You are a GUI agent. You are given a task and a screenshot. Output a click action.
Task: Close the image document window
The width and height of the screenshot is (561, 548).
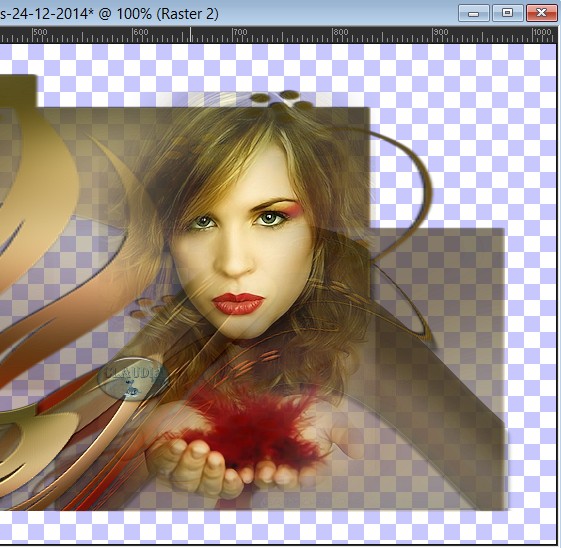[x=541, y=13]
